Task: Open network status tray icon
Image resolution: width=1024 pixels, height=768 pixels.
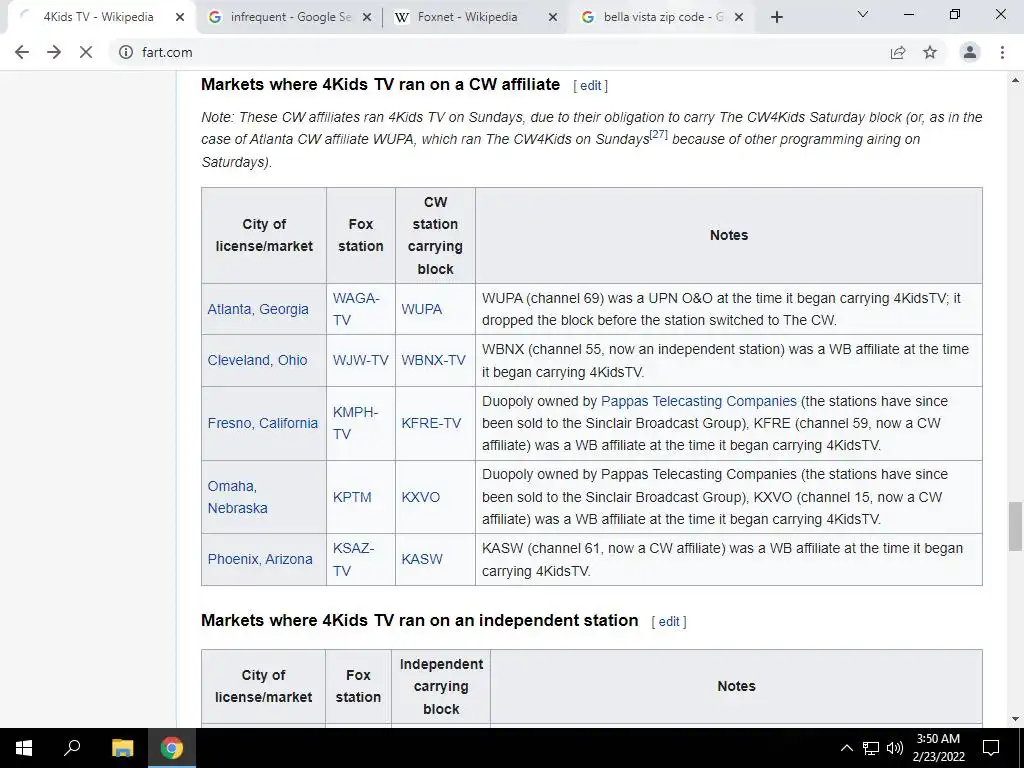Action: pos(871,748)
